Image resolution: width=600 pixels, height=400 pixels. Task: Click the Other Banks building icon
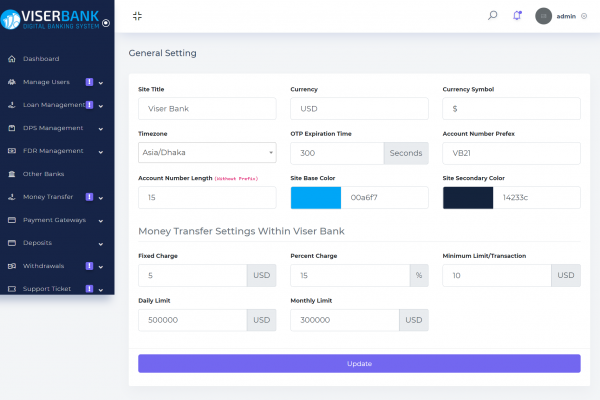point(12,174)
